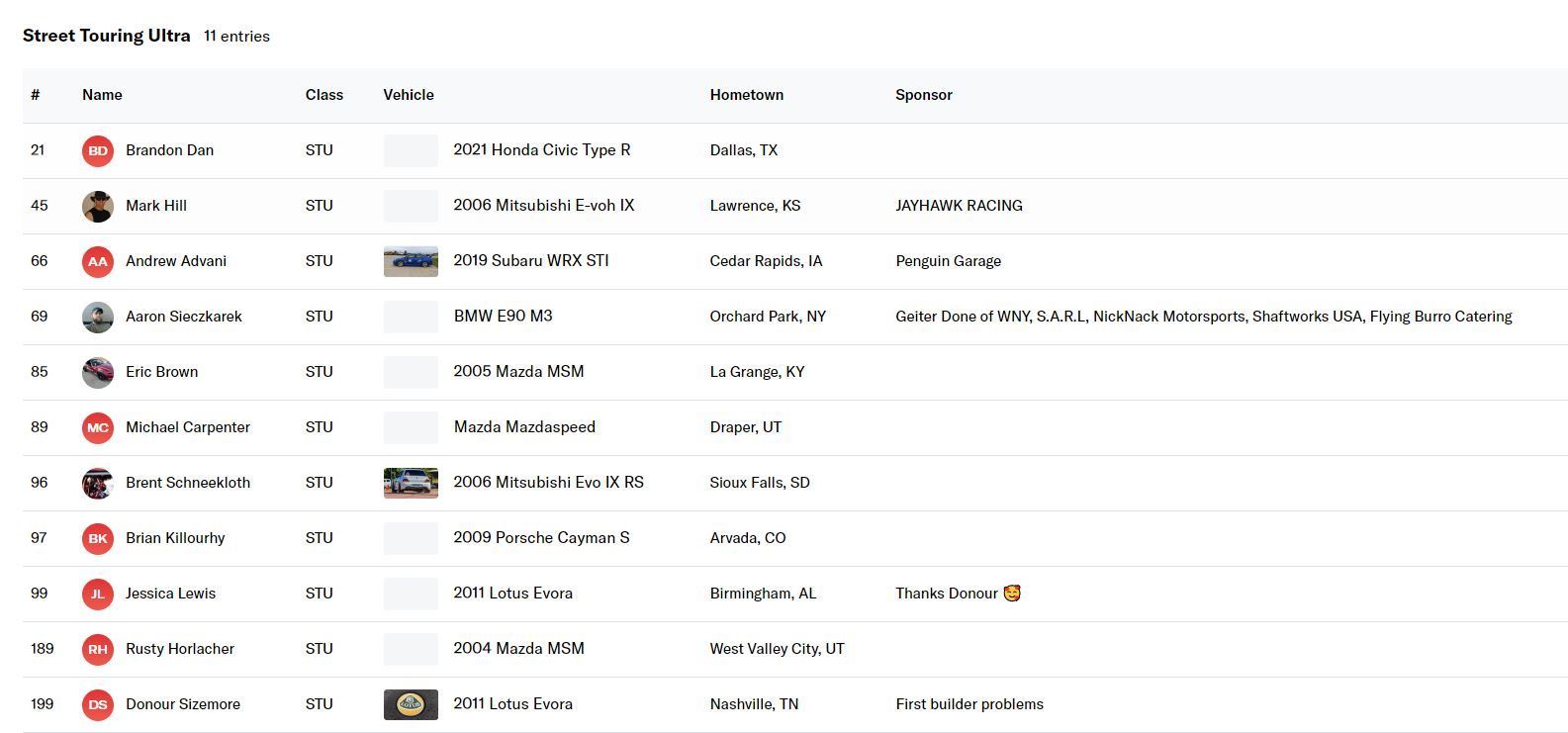
Task: Click Donour Sizemore's DS avatar
Action: pyautogui.click(x=97, y=704)
